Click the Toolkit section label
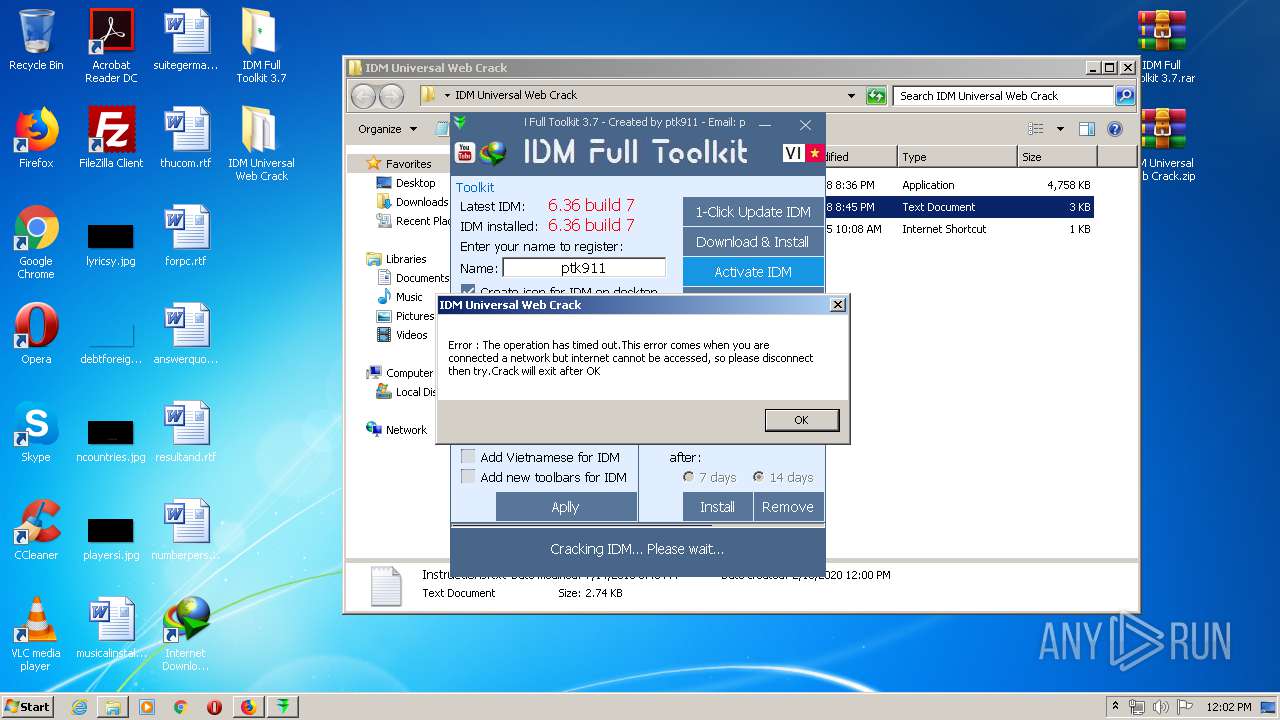Image resolution: width=1280 pixels, height=720 pixels. click(x=475, y=187)
